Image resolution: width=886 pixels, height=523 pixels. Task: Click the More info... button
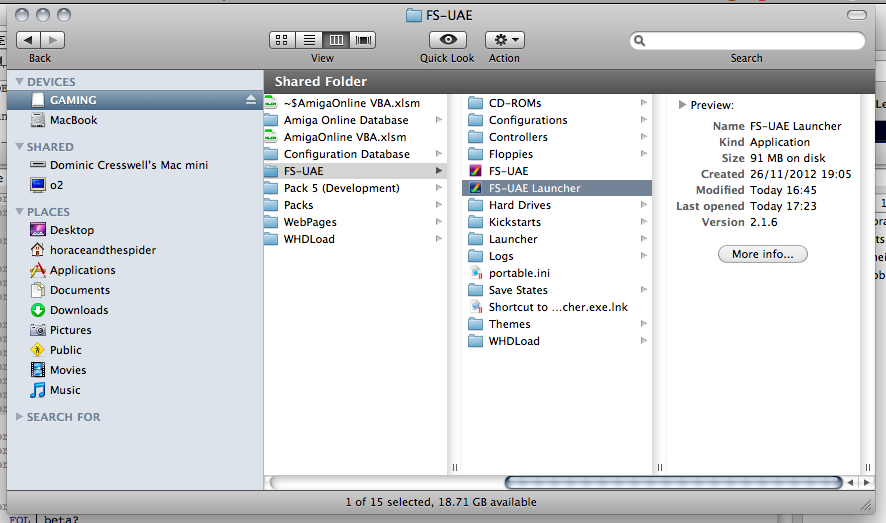[x=762, y=254]
